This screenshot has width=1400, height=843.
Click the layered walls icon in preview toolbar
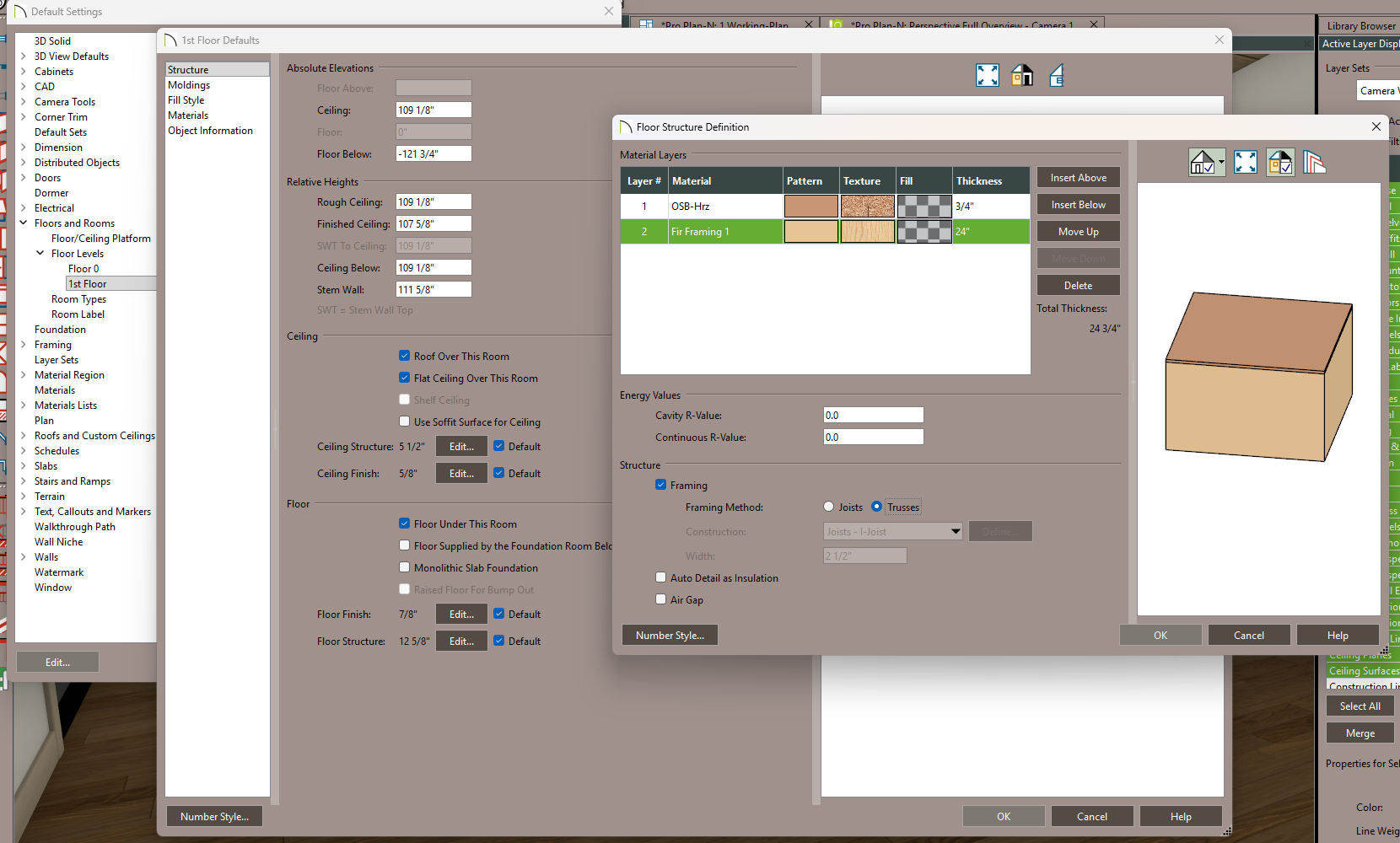tap(1314, 162)
